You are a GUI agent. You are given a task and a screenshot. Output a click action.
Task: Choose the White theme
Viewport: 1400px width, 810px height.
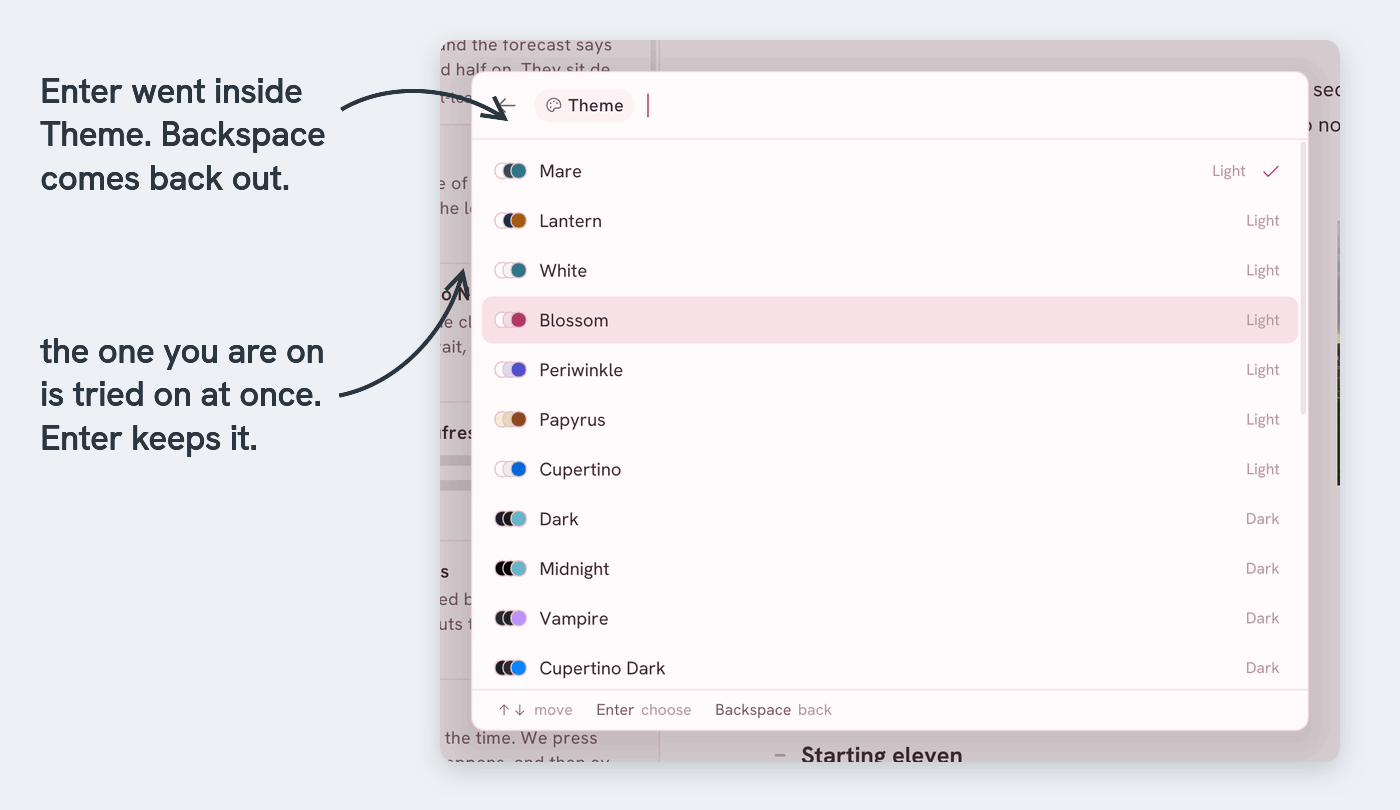[890, 270]
